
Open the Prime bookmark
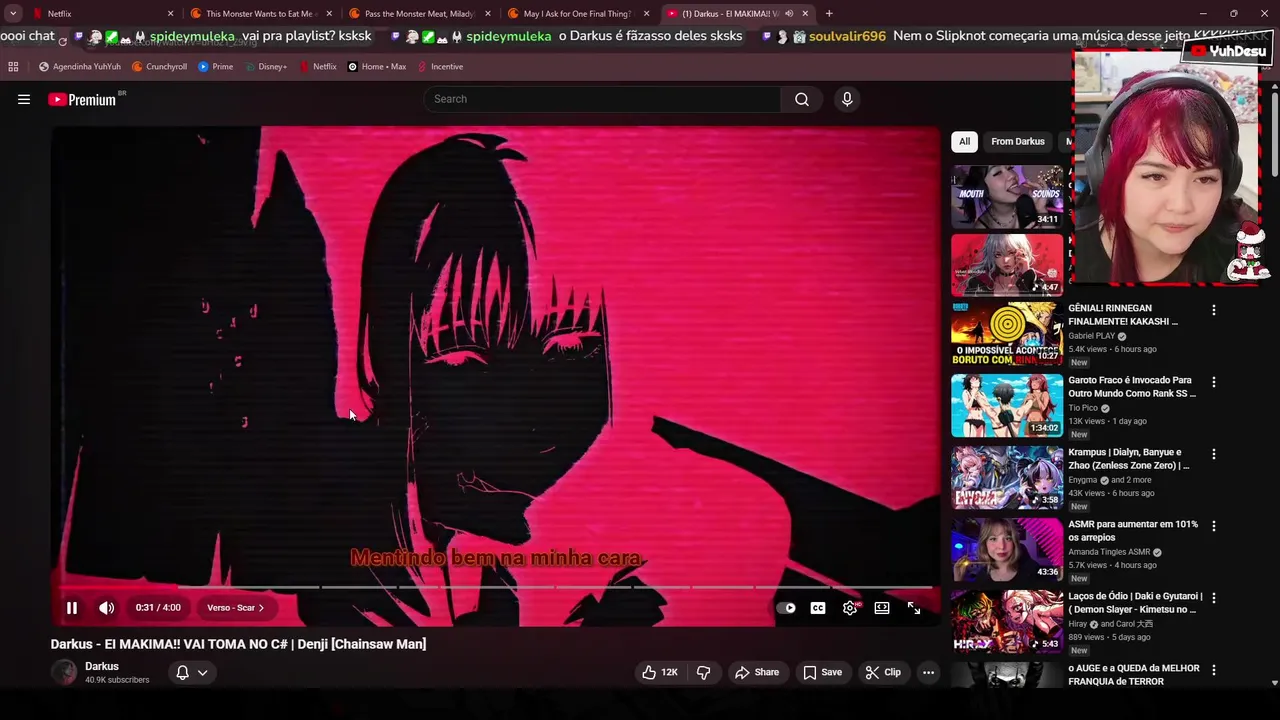[216, 67]
